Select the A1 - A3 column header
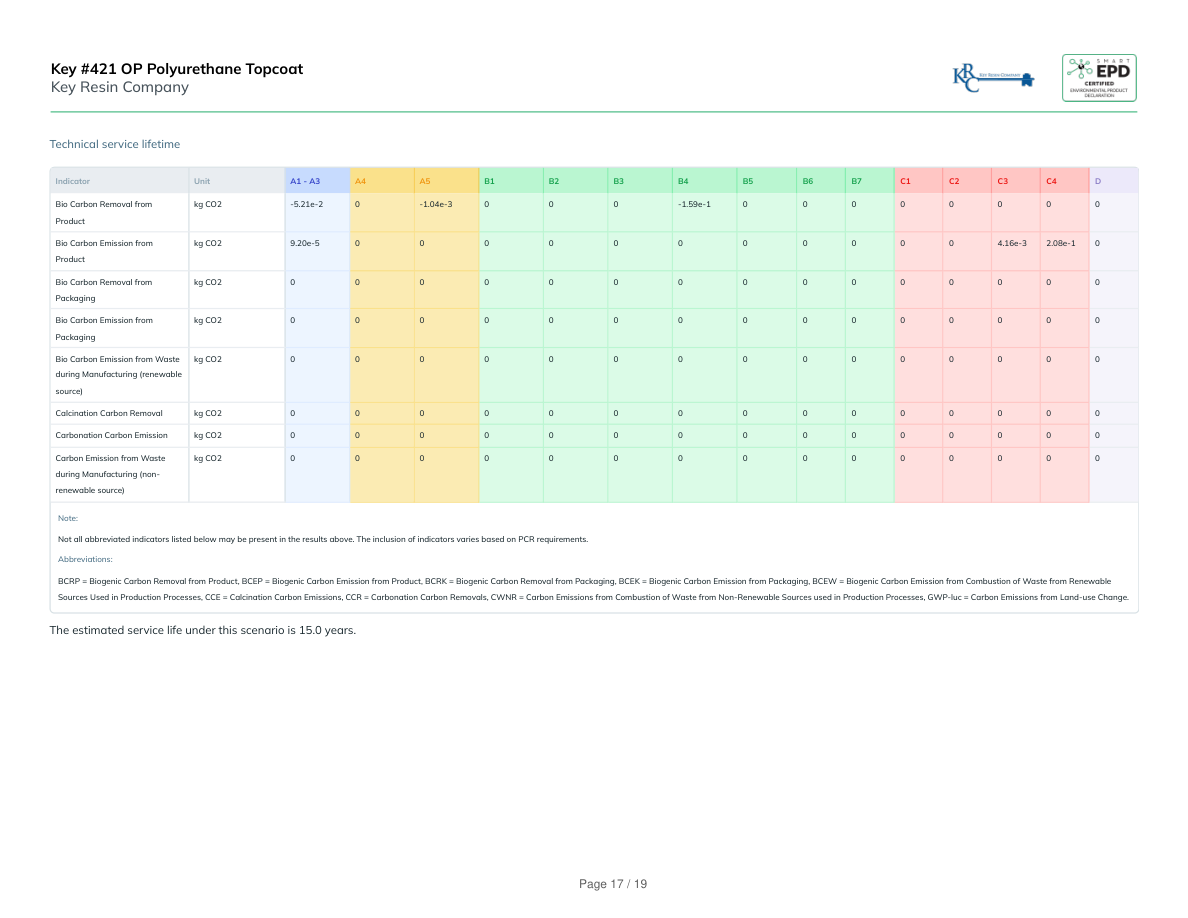Screen dimensions: 1188x918 point(305,181)
